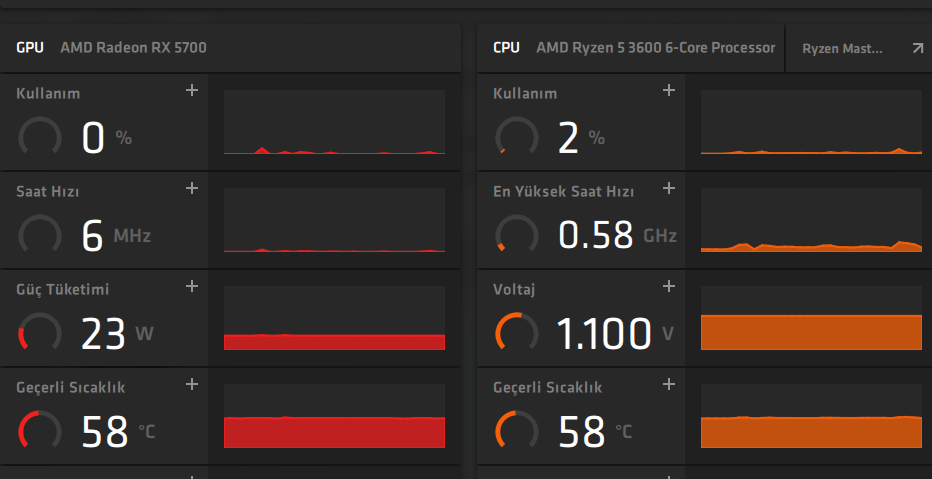
Task: Click the plus icon beside GPU Saat Hızı
Action: (192, 188)
